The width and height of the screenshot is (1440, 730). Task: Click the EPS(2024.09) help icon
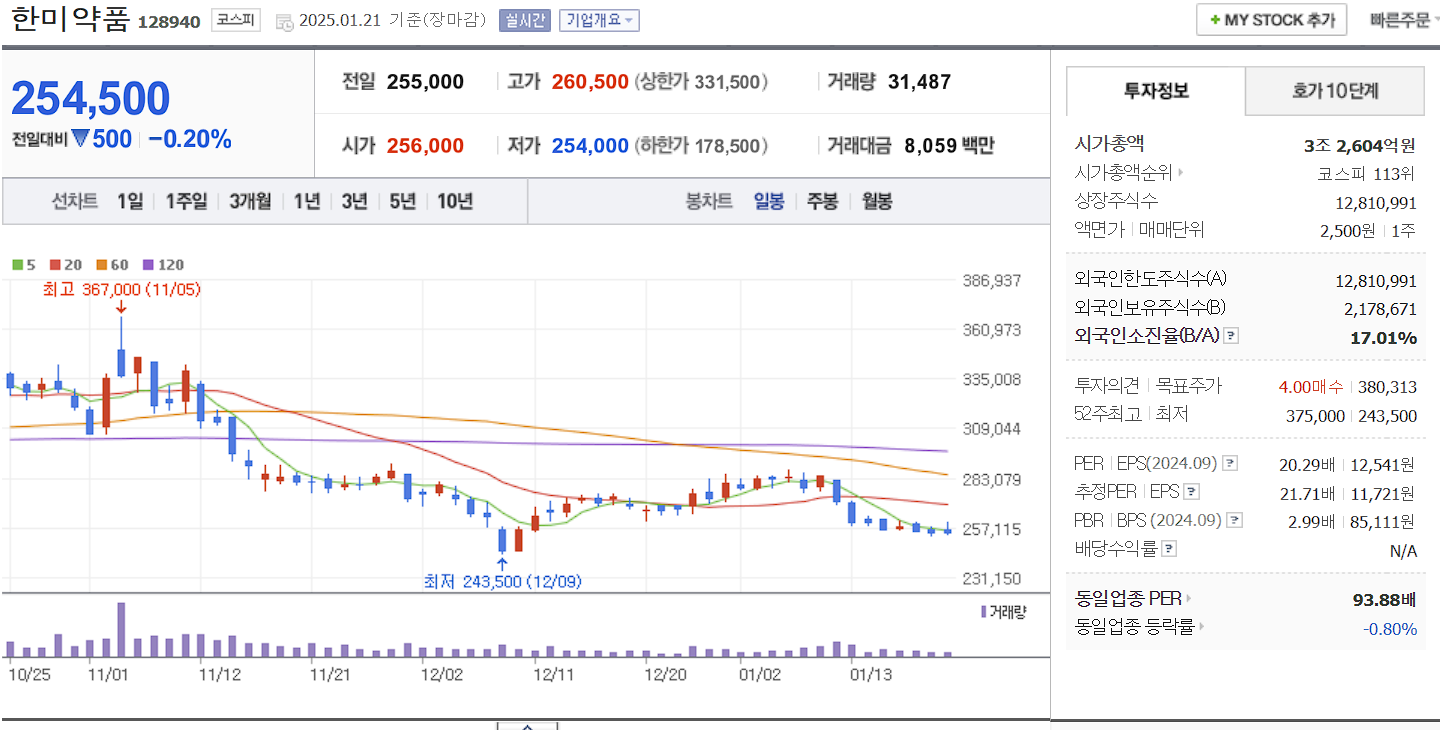[x=1230, y=464]
